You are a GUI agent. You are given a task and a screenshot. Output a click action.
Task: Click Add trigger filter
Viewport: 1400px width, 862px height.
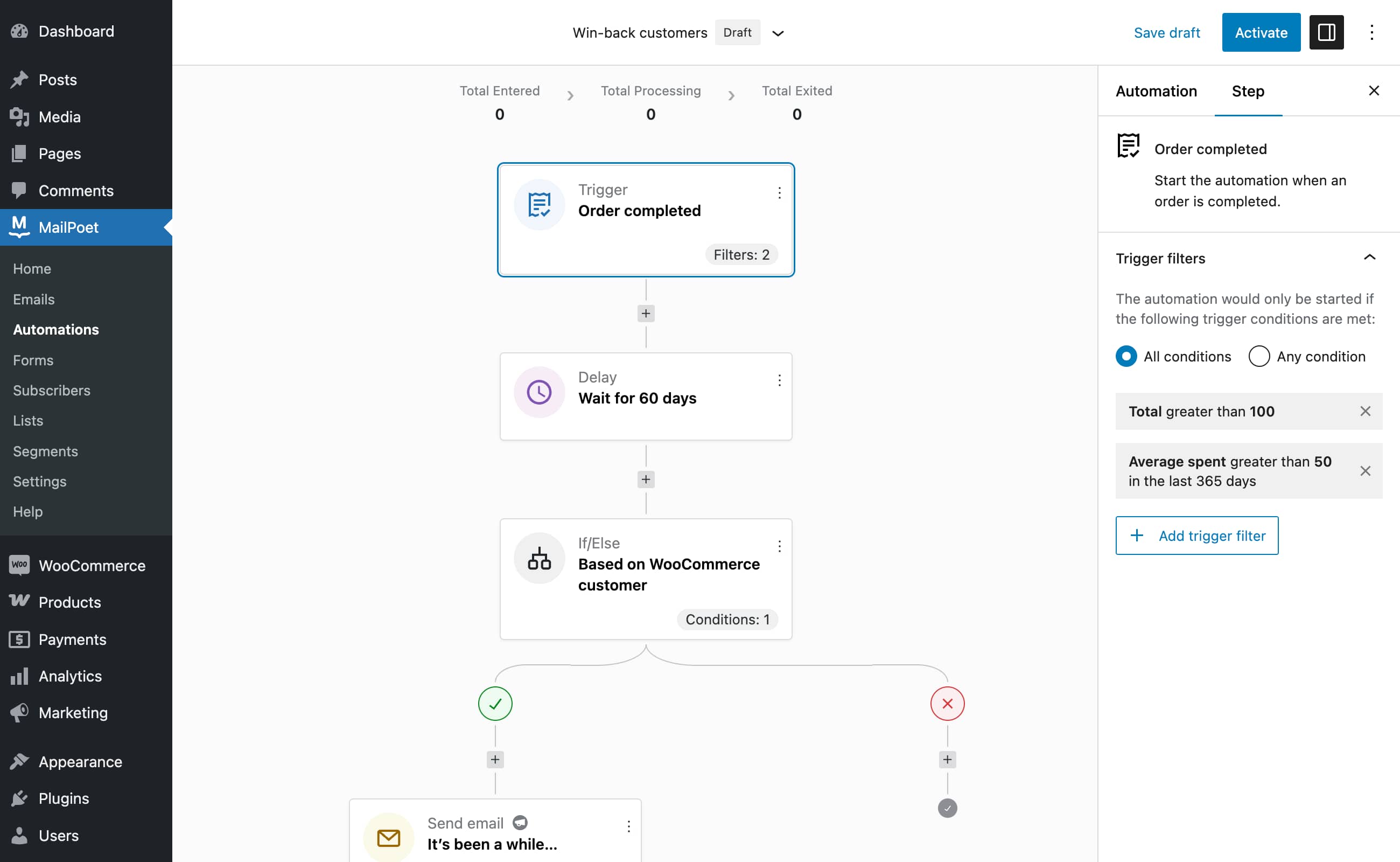1196,536
